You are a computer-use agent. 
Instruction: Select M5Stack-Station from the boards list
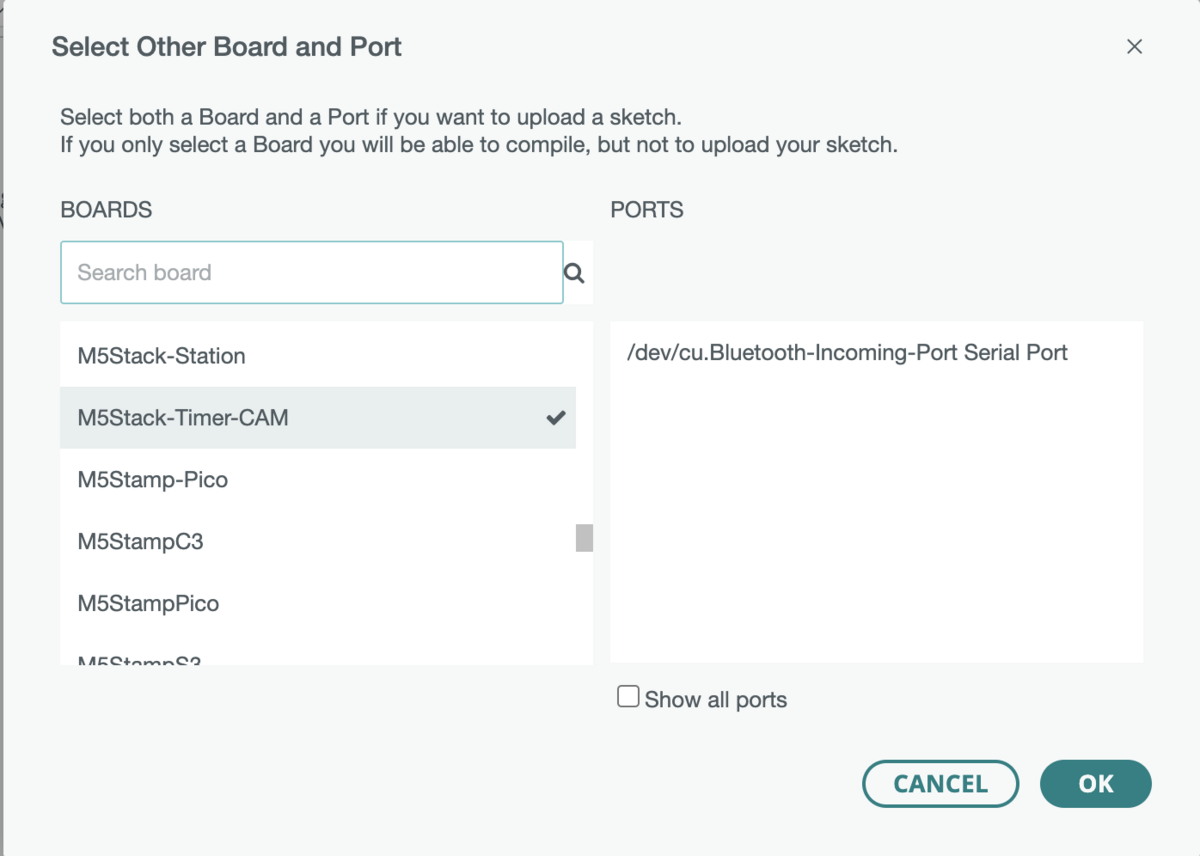pyautogui.click(x=162, y=356)
